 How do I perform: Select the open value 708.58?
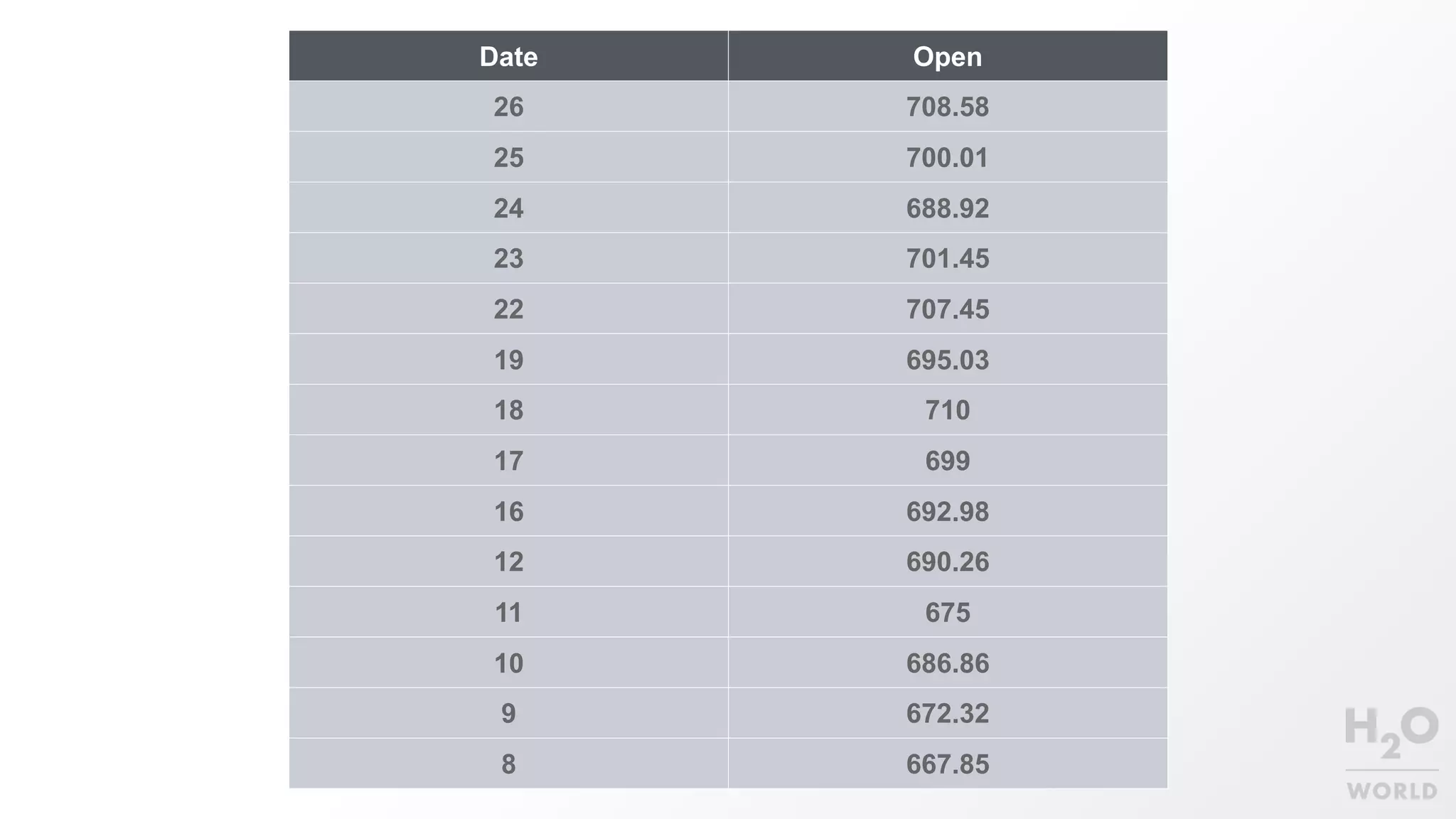(947, 107)
